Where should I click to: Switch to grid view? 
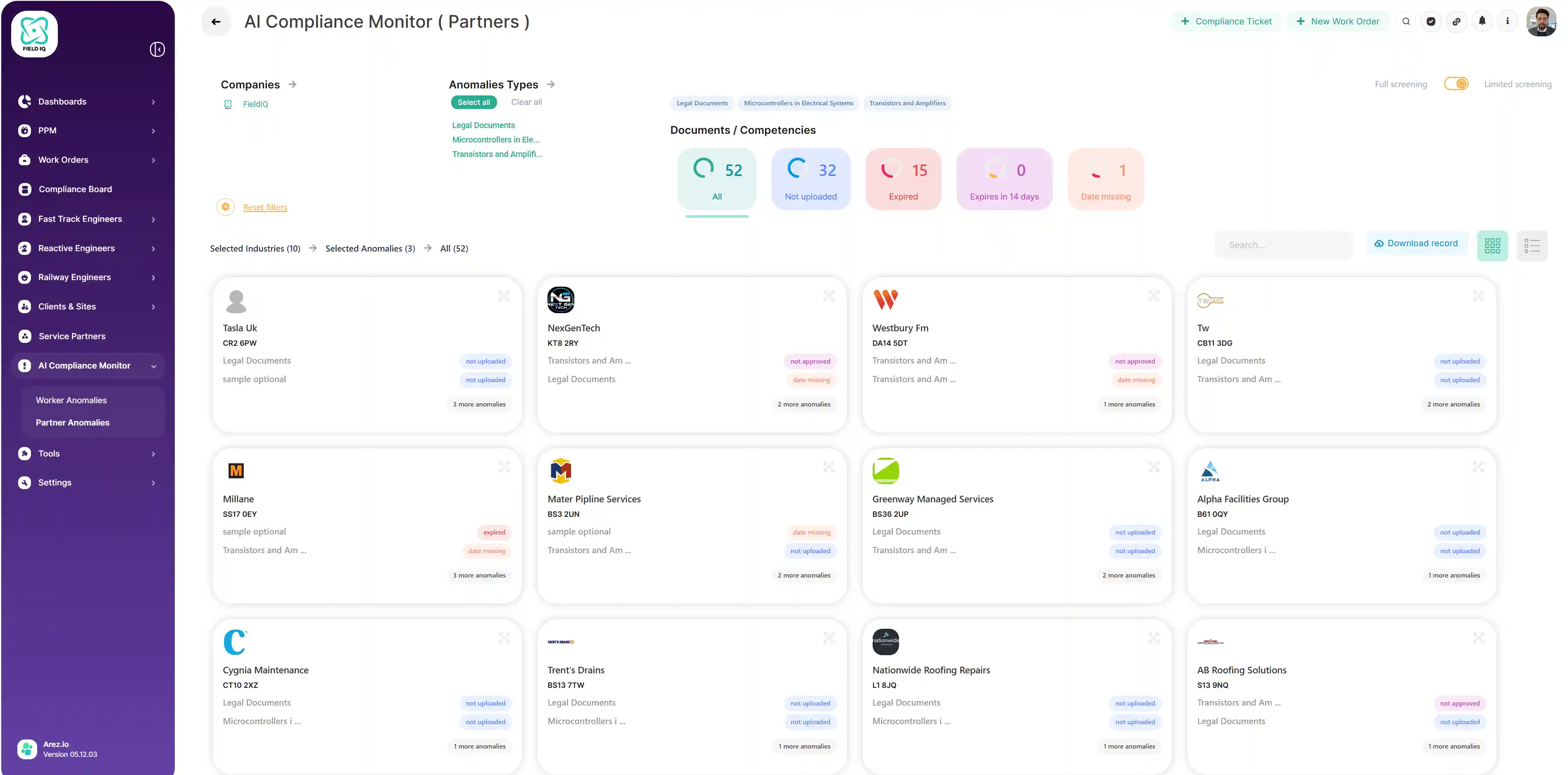(1492, 246)
